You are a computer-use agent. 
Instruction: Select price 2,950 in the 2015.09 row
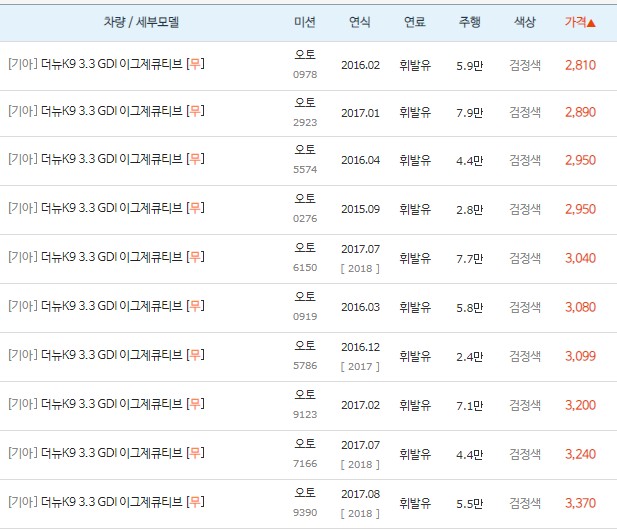point(580,209)
